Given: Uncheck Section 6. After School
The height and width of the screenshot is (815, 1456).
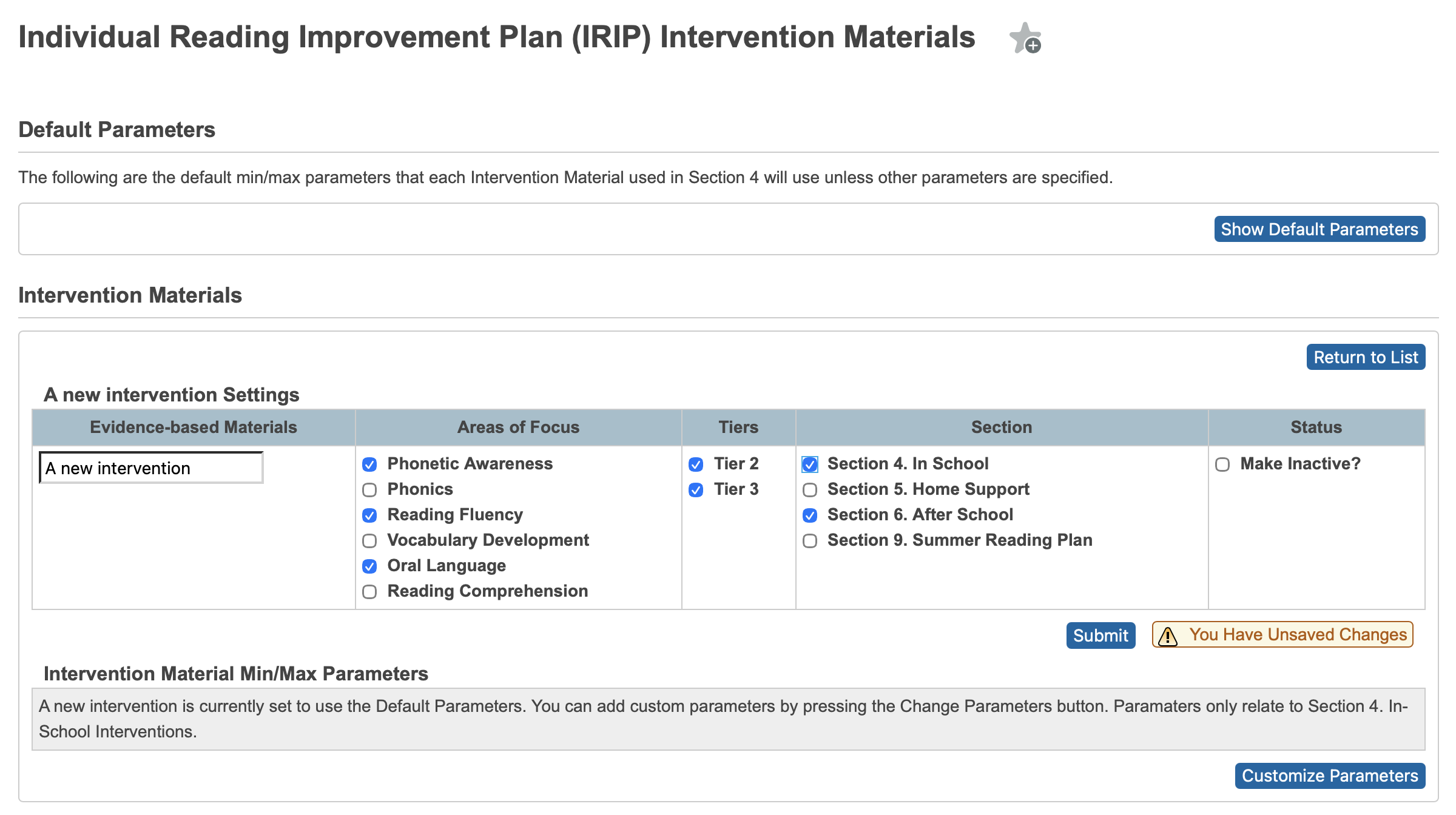Looking at the screenshot, I should point(809,515).
